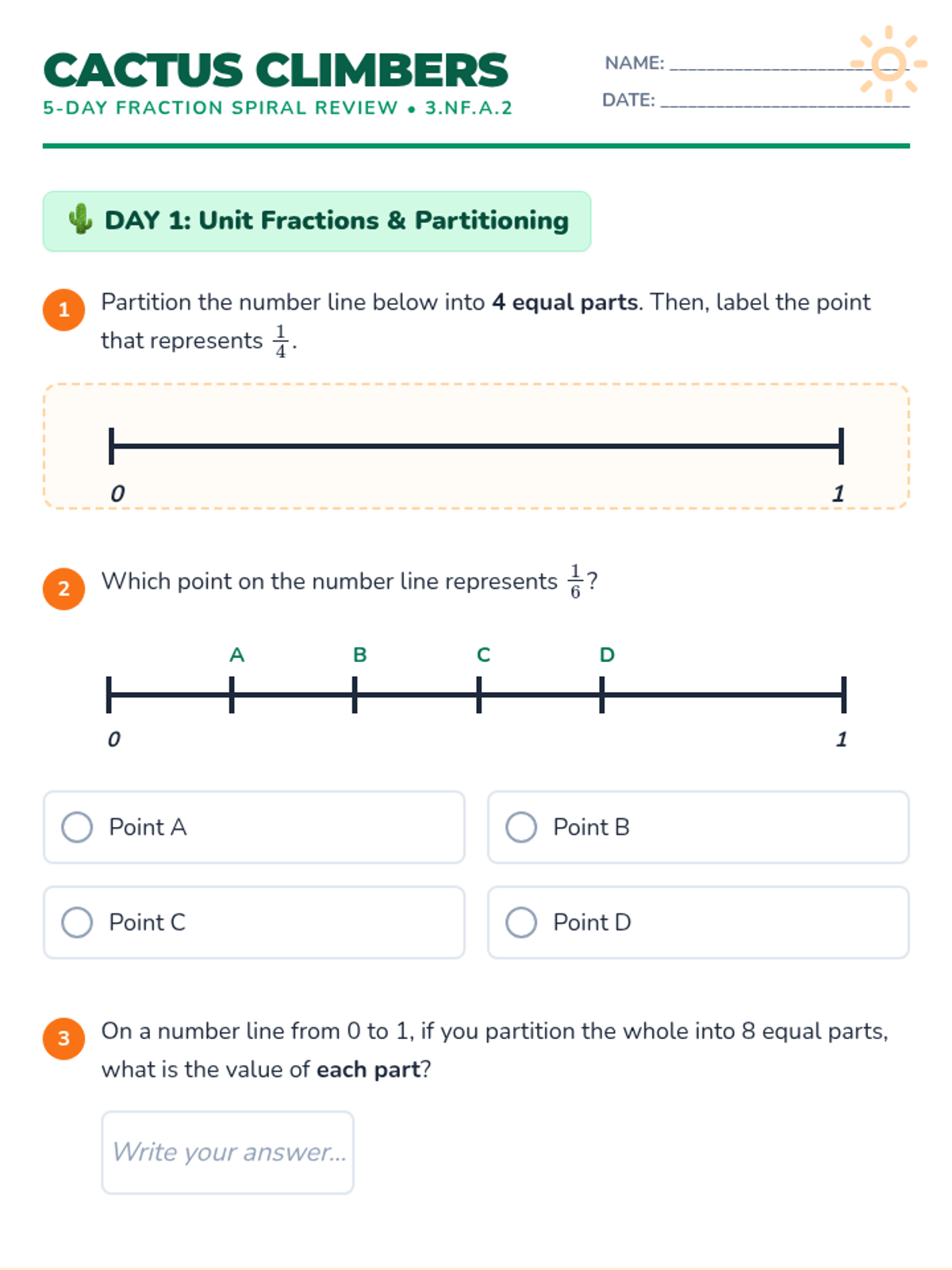Click the orange question 1 badge

point(64,310)
